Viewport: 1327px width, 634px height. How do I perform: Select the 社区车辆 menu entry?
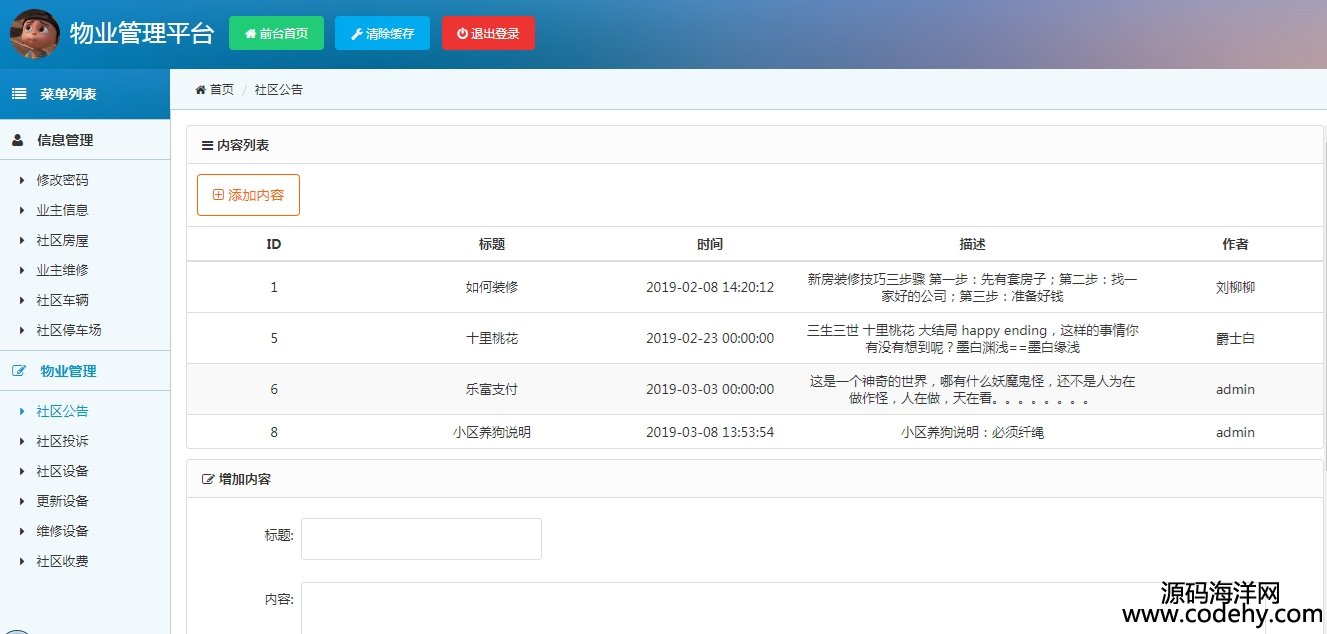62,300
